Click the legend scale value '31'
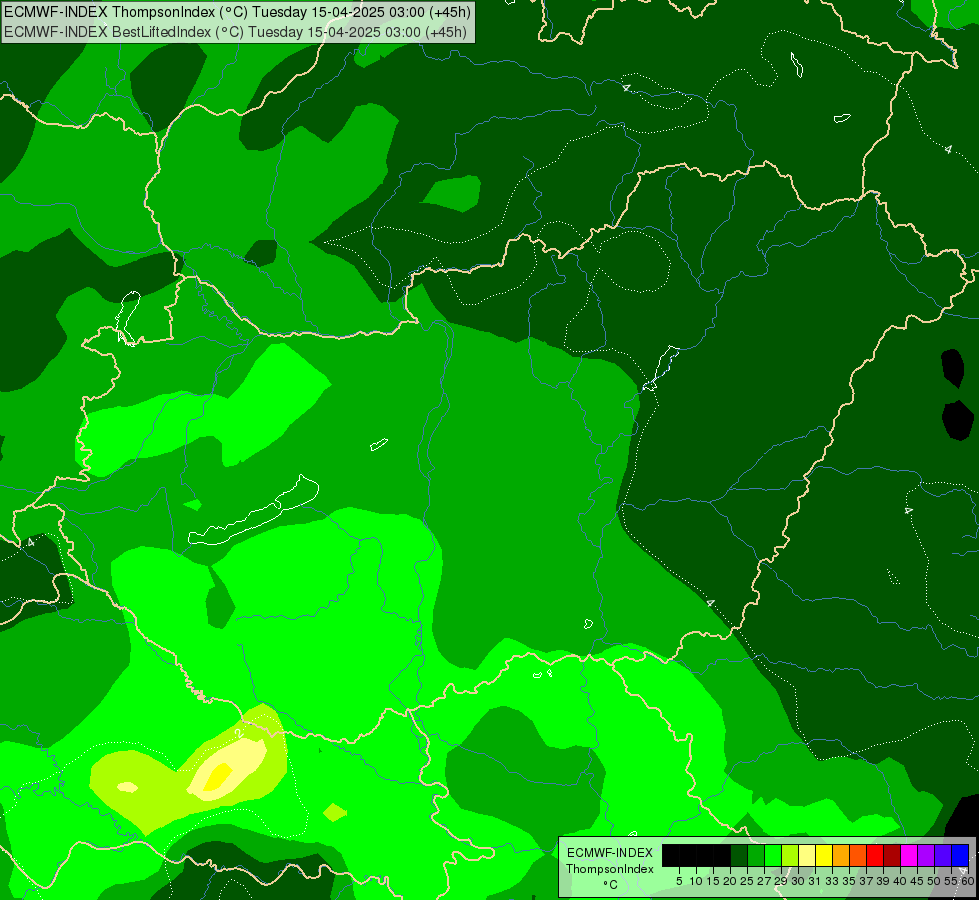 coord(815,881)
